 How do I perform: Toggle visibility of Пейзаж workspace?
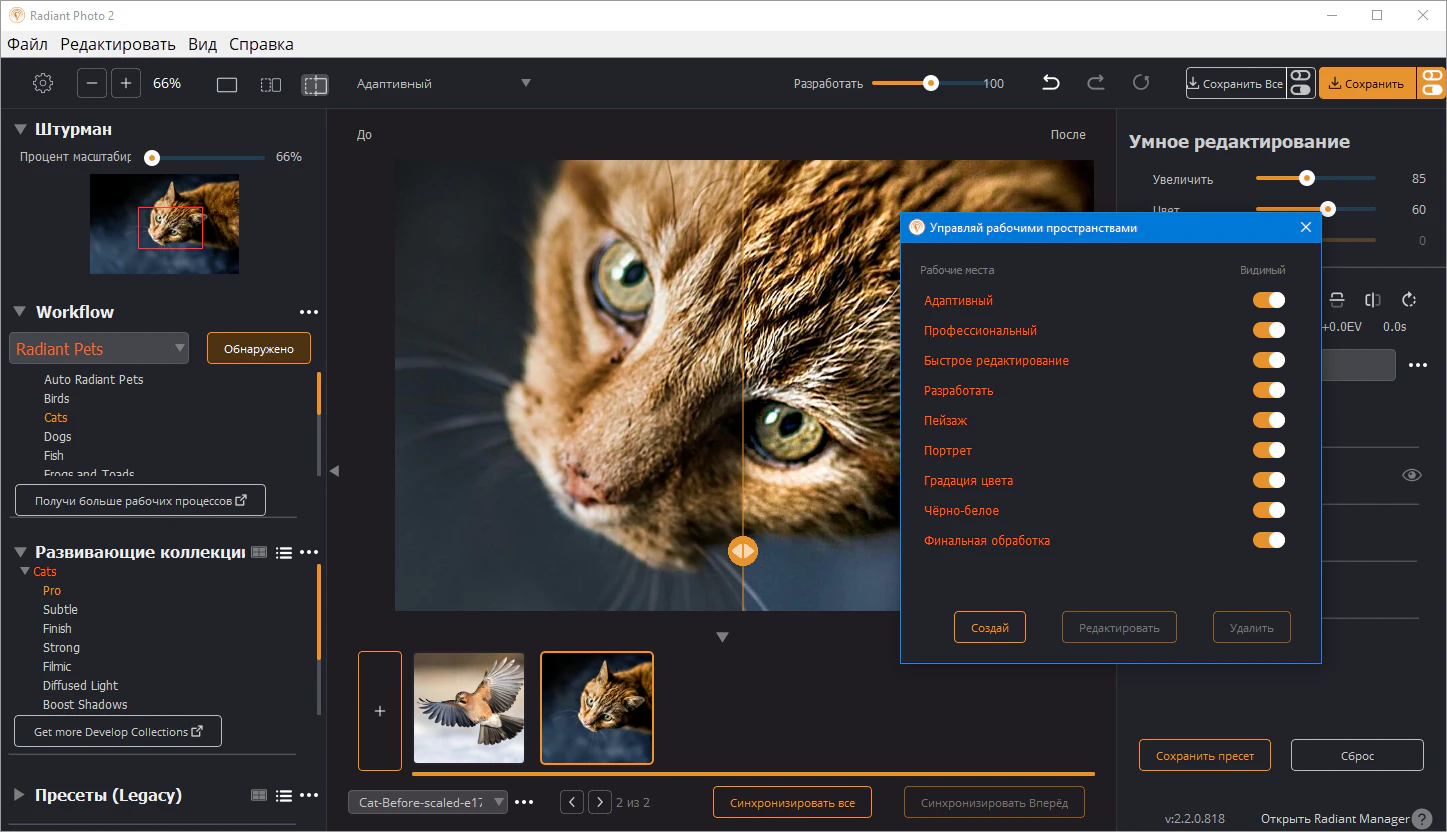[x=1268, y=420]
